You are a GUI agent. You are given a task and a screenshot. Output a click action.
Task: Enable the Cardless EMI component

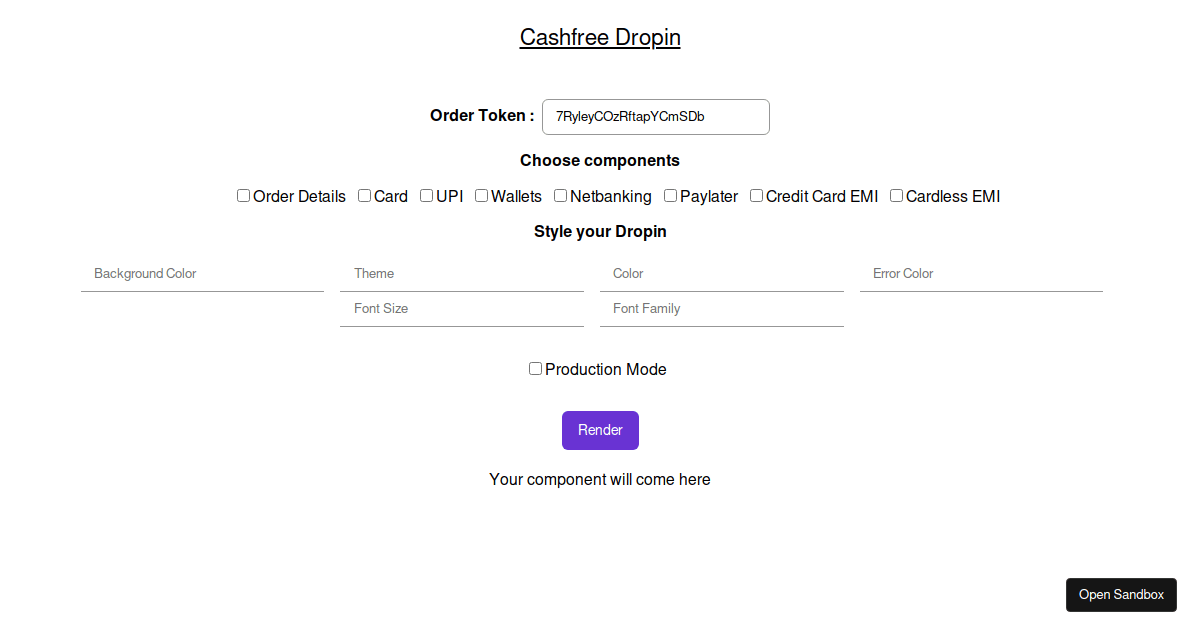896,195
